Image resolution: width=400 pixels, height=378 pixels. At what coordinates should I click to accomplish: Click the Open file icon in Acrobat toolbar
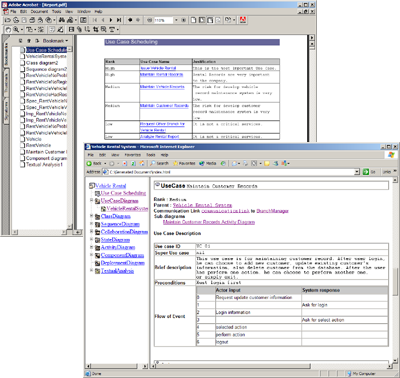8,20
